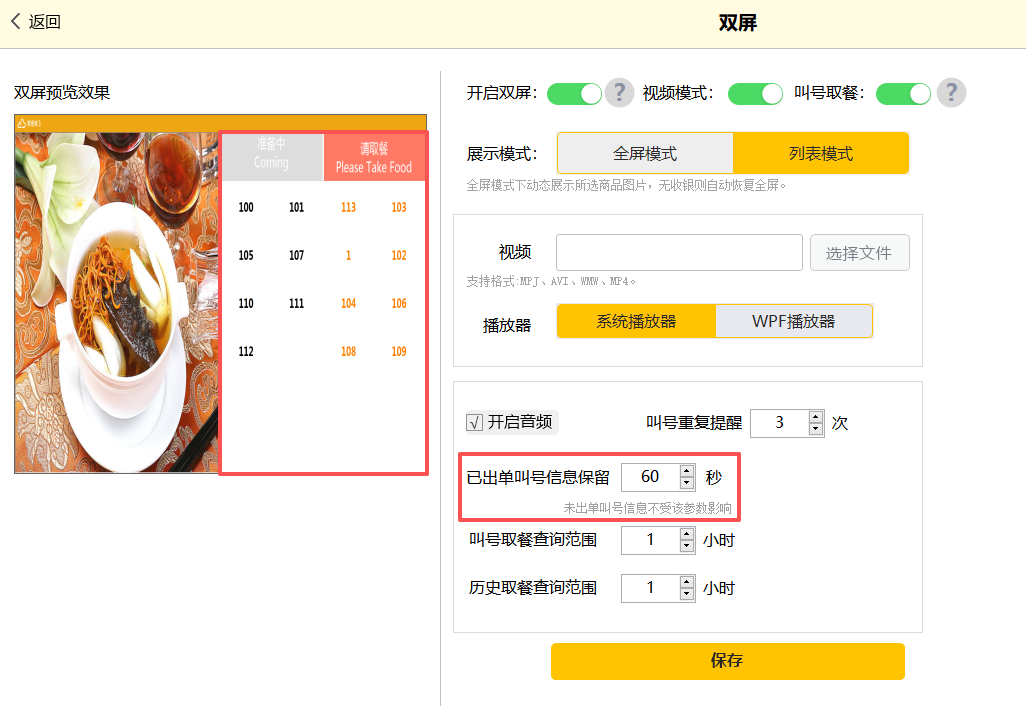1026x706 pixels.
Task: Select 列表模式 display mode
Action: [821, 154]
